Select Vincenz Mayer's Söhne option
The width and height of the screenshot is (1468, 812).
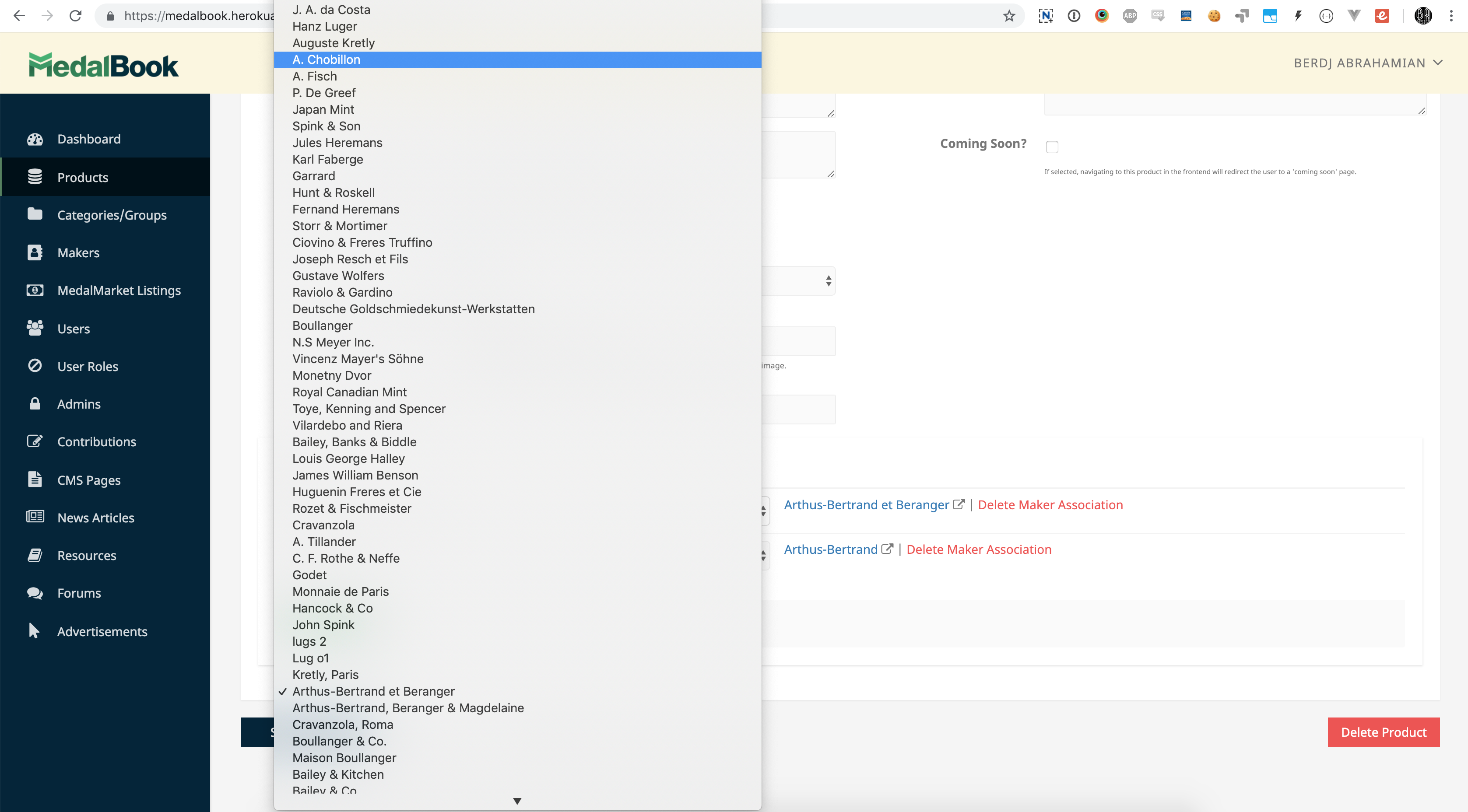(517, 358)
